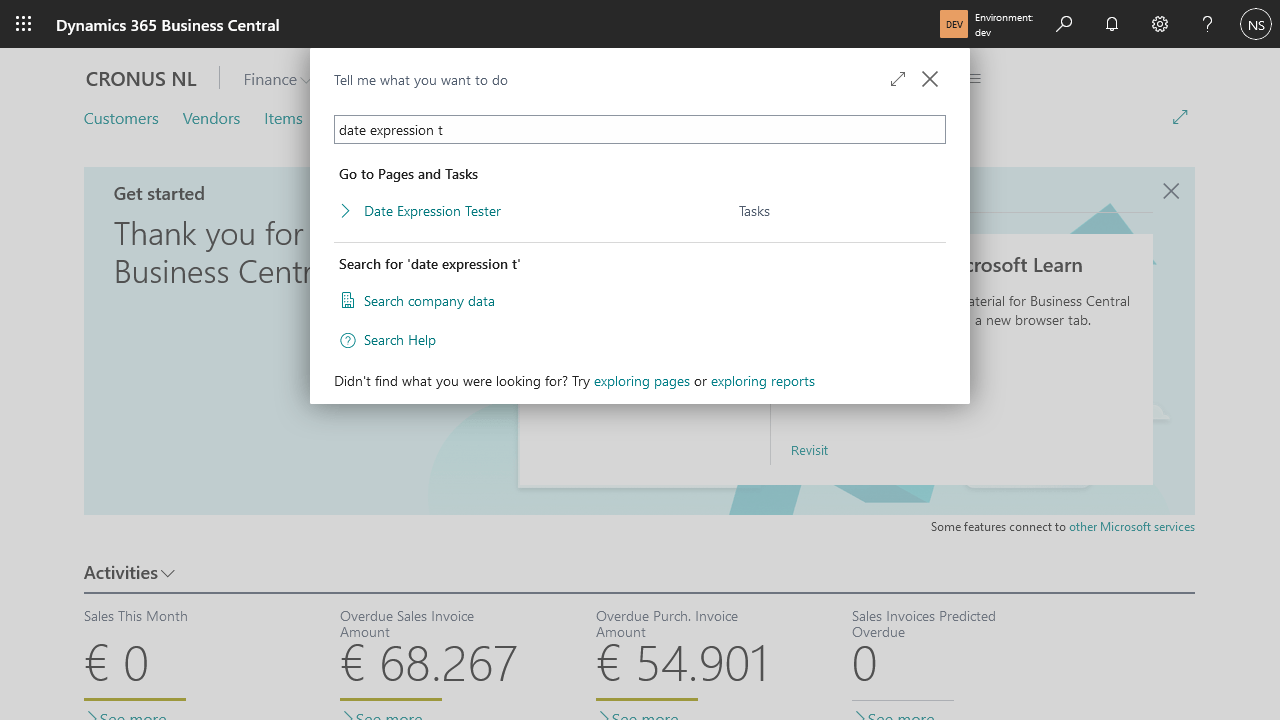Expand the Activities dropdown
Image resolution: width=1280 pixels, height=720 pixels.
tap(130, 573)
